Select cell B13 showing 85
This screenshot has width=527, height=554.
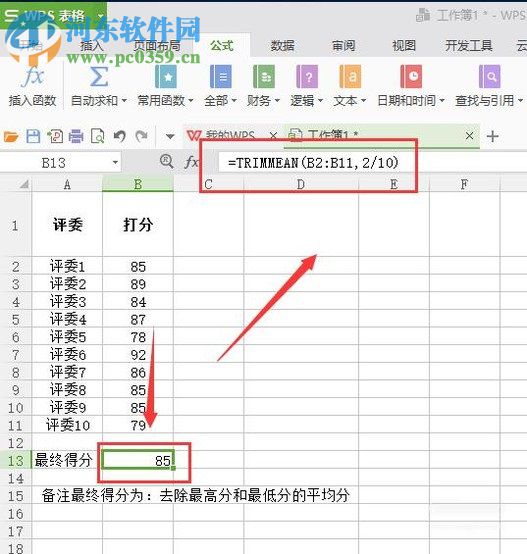(138, 460)
